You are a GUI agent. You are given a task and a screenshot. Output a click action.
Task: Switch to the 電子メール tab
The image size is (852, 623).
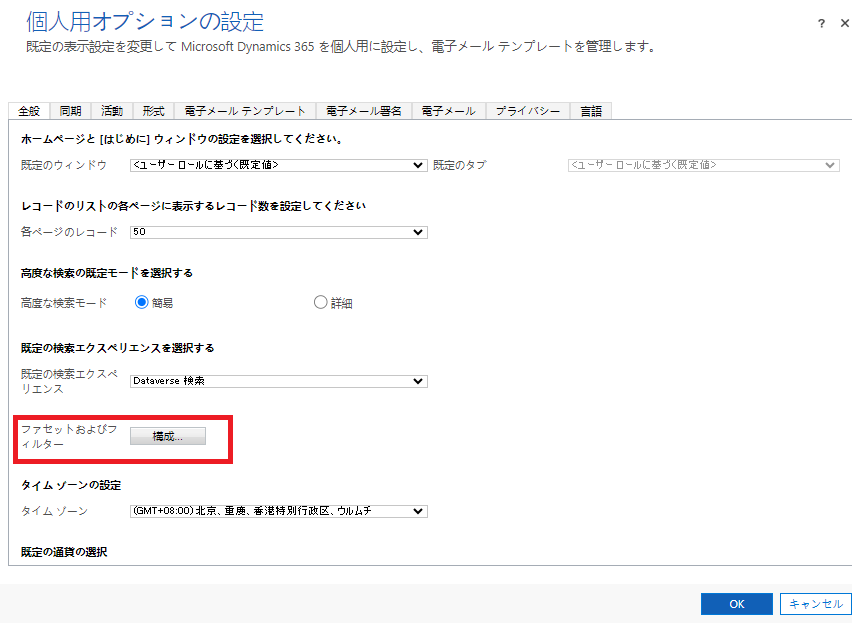tap(448, 110)
